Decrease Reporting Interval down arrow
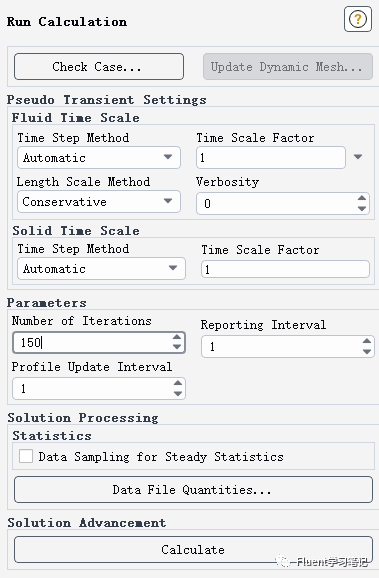379x578 pixels. (366, 352)
